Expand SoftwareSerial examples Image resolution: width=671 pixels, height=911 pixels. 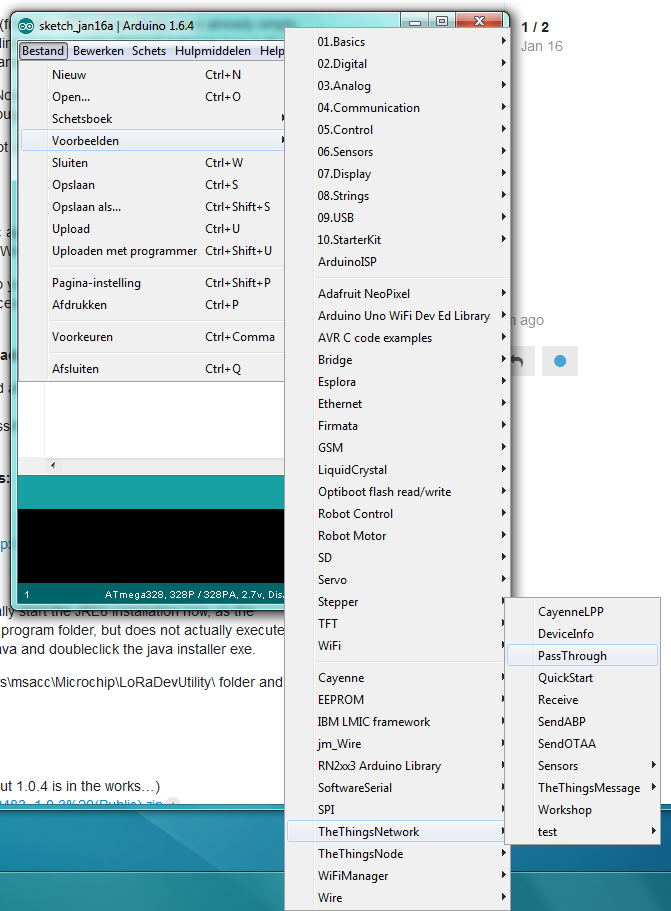pyautogui.click(x=396, y=788)
